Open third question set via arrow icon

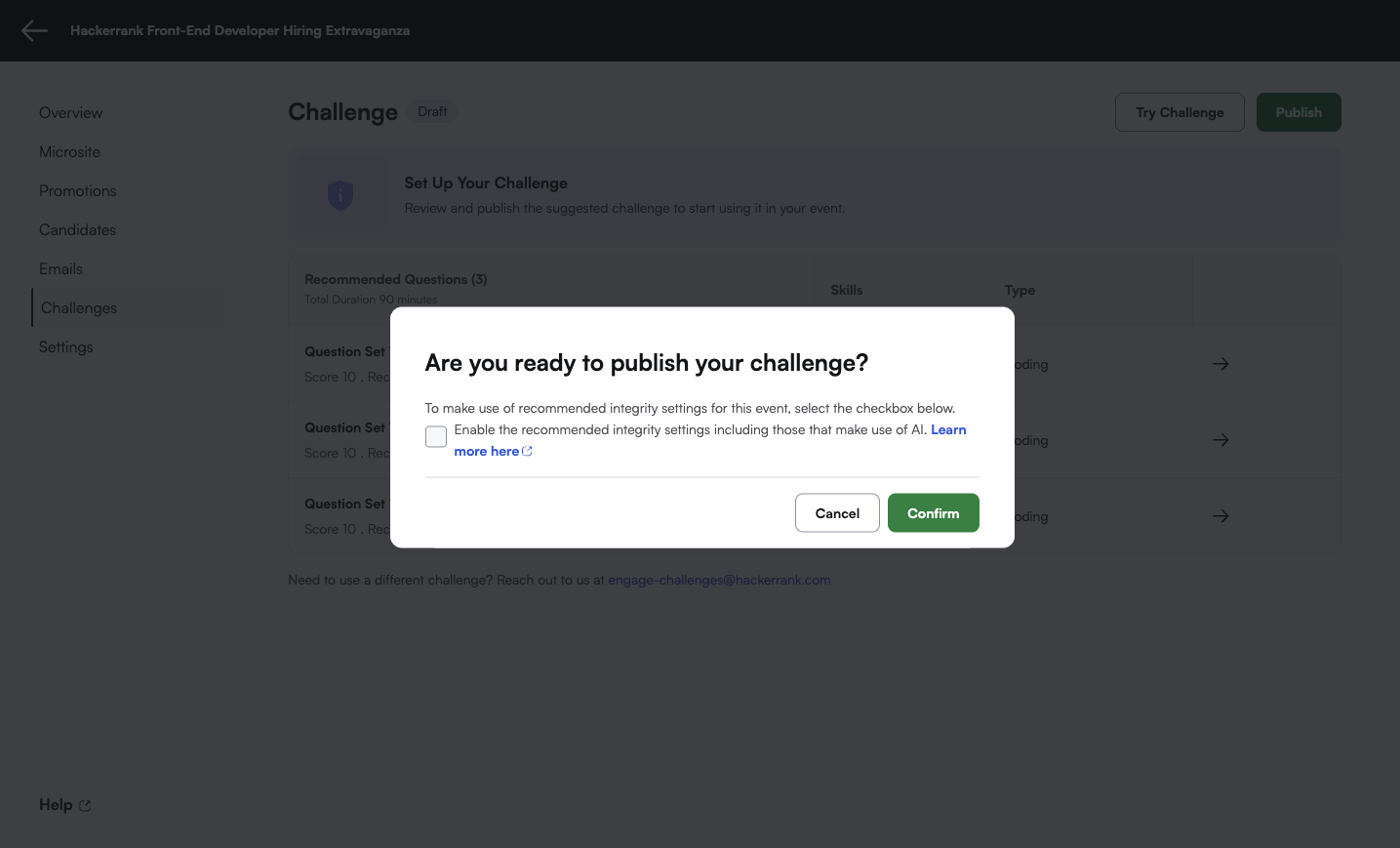click(1220, 516)
